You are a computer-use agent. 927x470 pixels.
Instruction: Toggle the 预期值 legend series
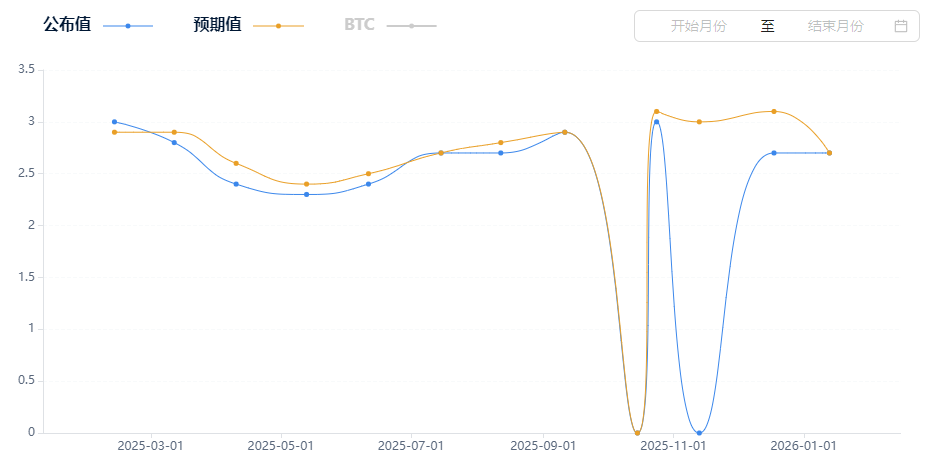(x=247, y=25)
